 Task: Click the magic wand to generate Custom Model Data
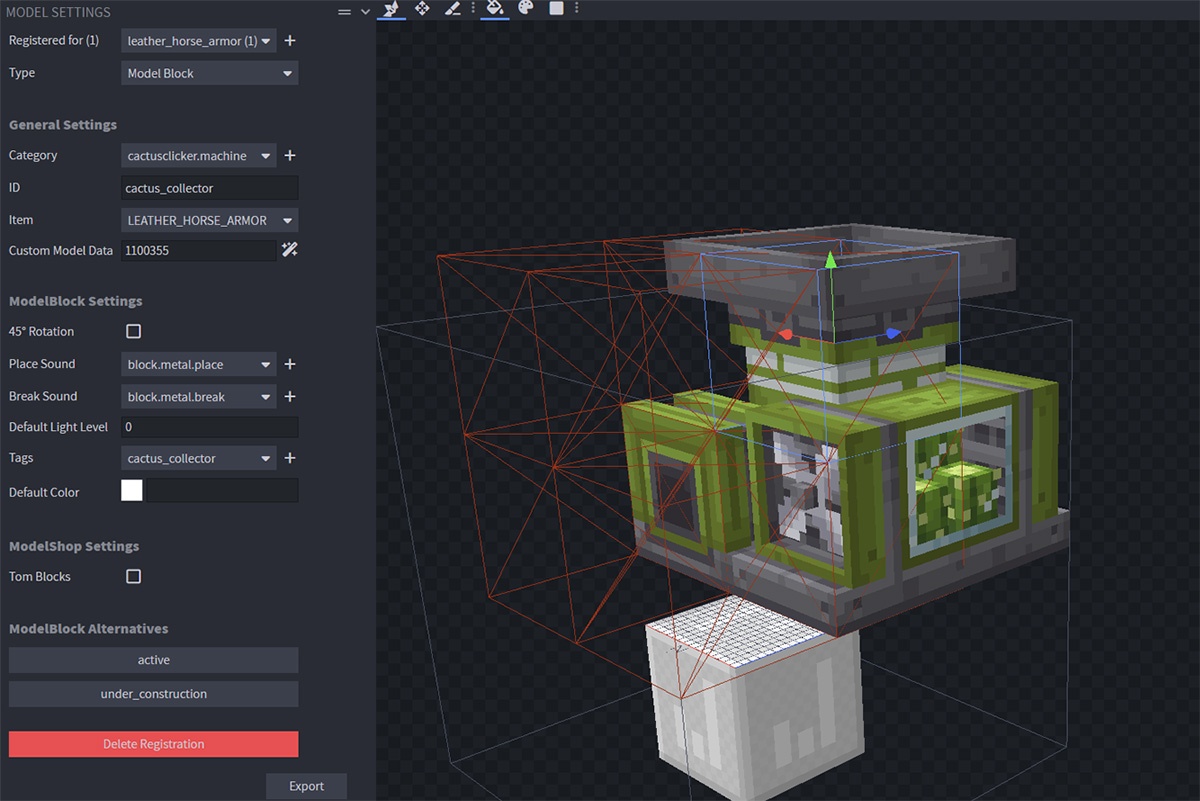click(289, 250)
